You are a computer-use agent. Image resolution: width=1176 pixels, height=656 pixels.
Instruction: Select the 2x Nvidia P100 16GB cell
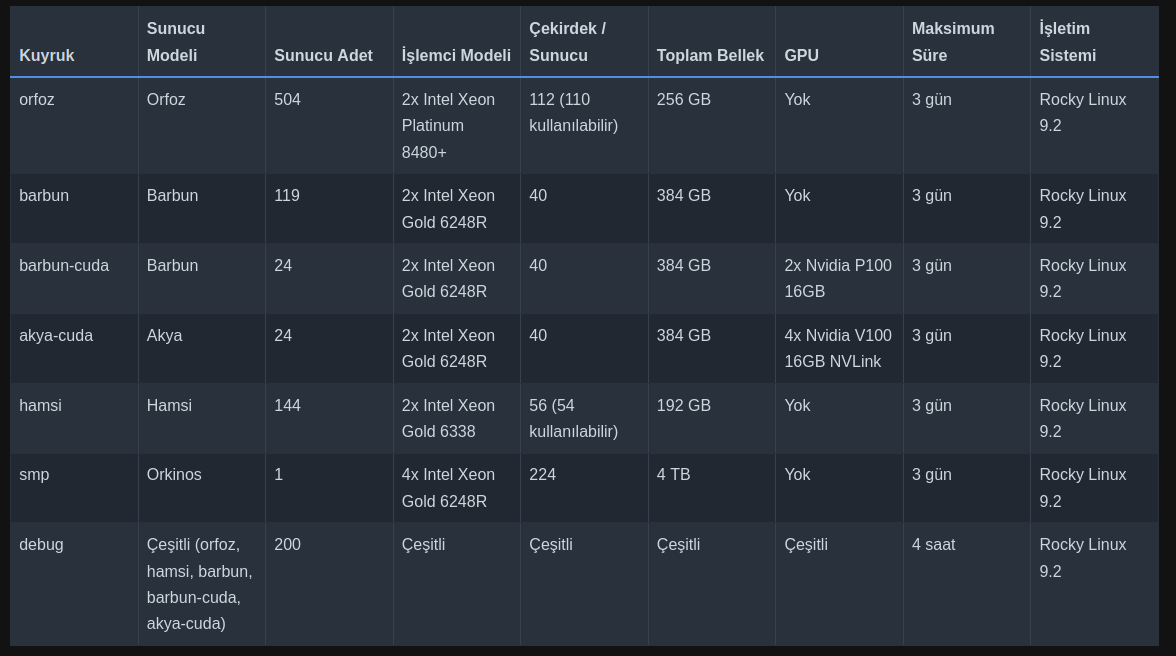coord(838,278)
